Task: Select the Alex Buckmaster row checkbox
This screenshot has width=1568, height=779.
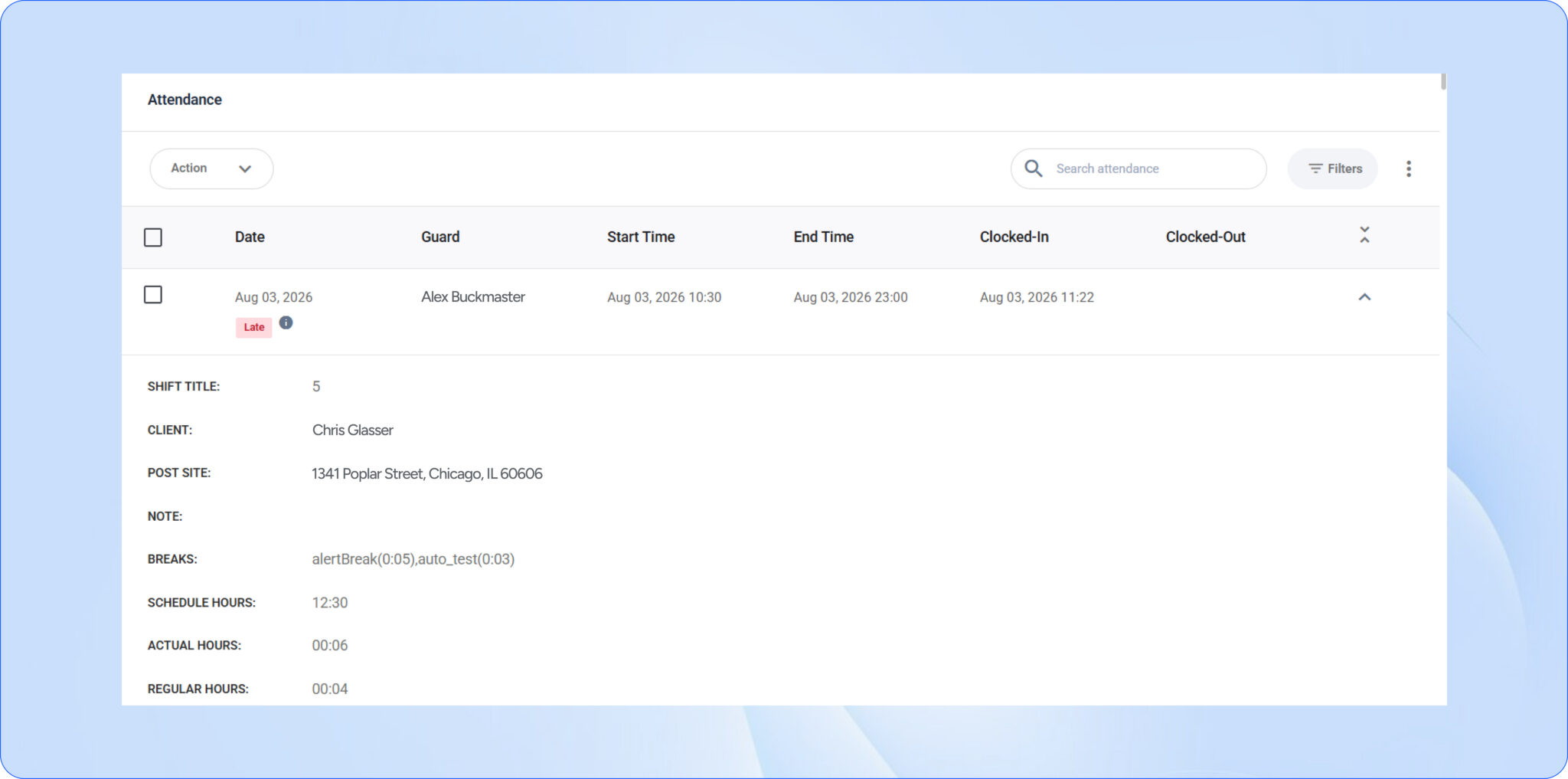Action: point(153,295)
